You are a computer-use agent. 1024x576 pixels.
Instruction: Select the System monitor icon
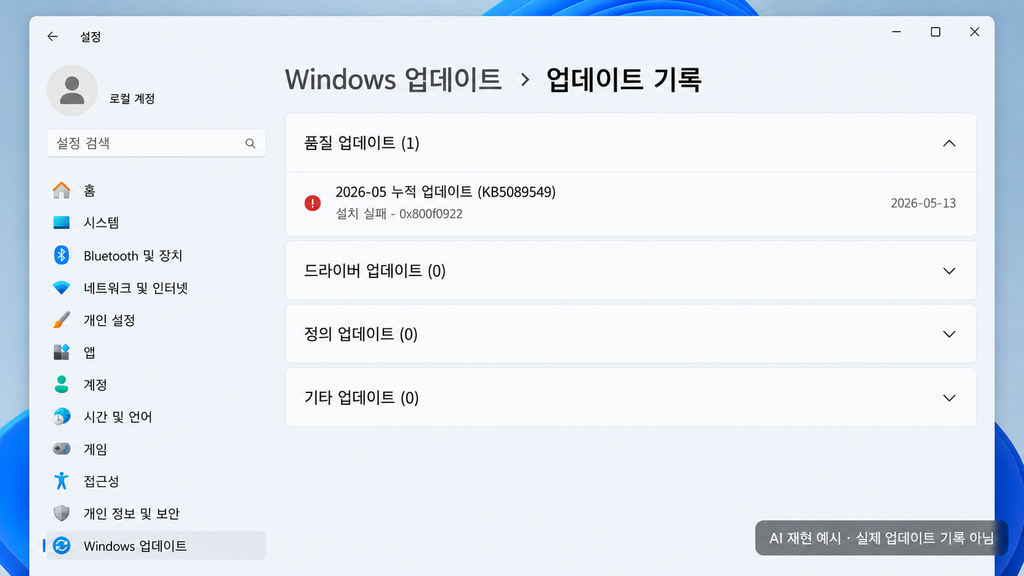[61, 223]
